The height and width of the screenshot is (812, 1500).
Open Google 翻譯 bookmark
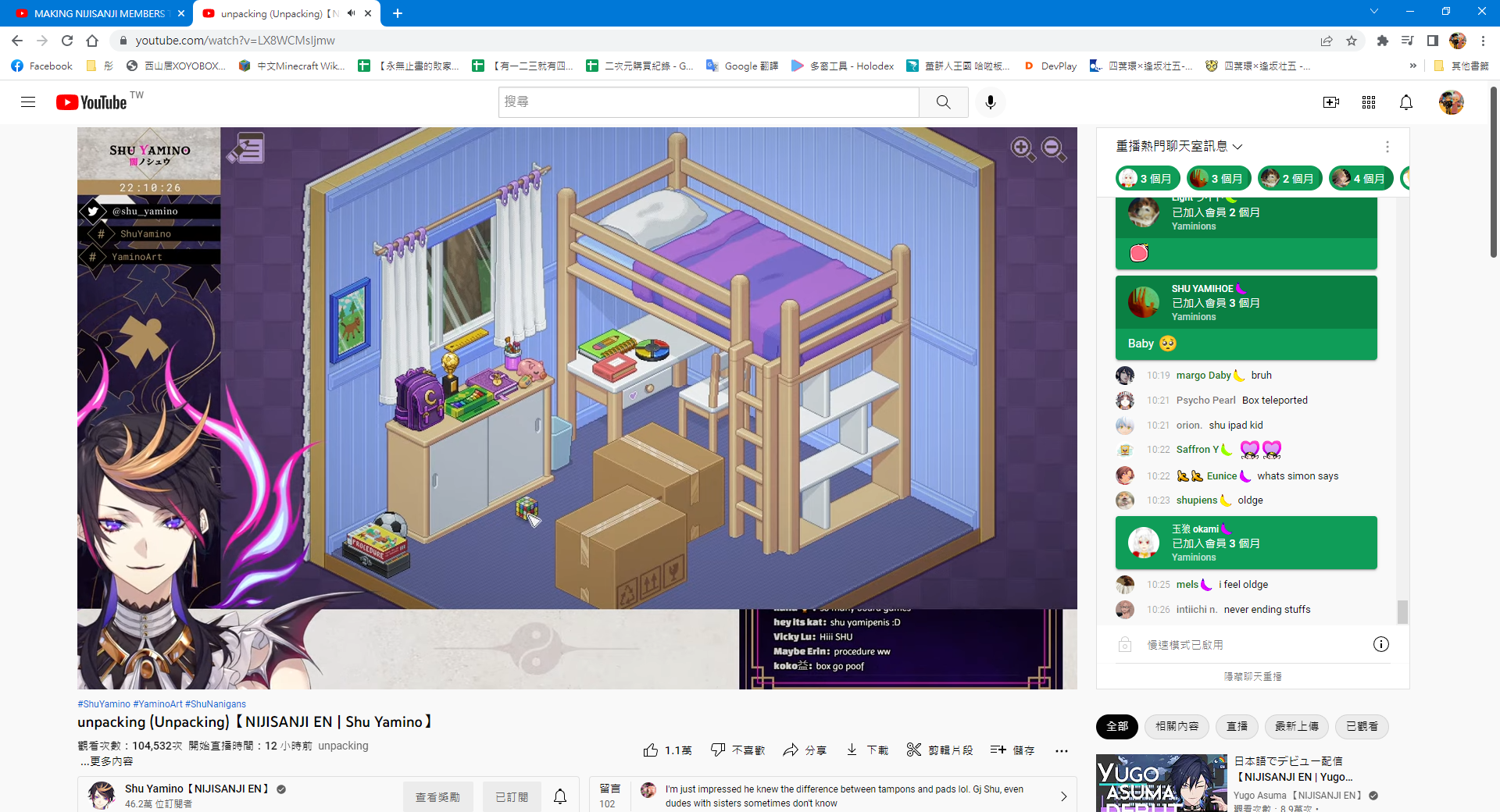[x=742, y=66]
